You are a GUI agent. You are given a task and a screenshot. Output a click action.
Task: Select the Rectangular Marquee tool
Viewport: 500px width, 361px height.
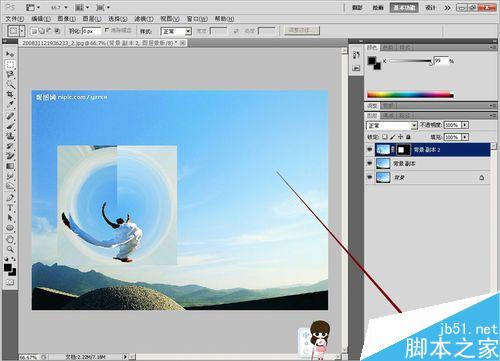tap(10, 64)
